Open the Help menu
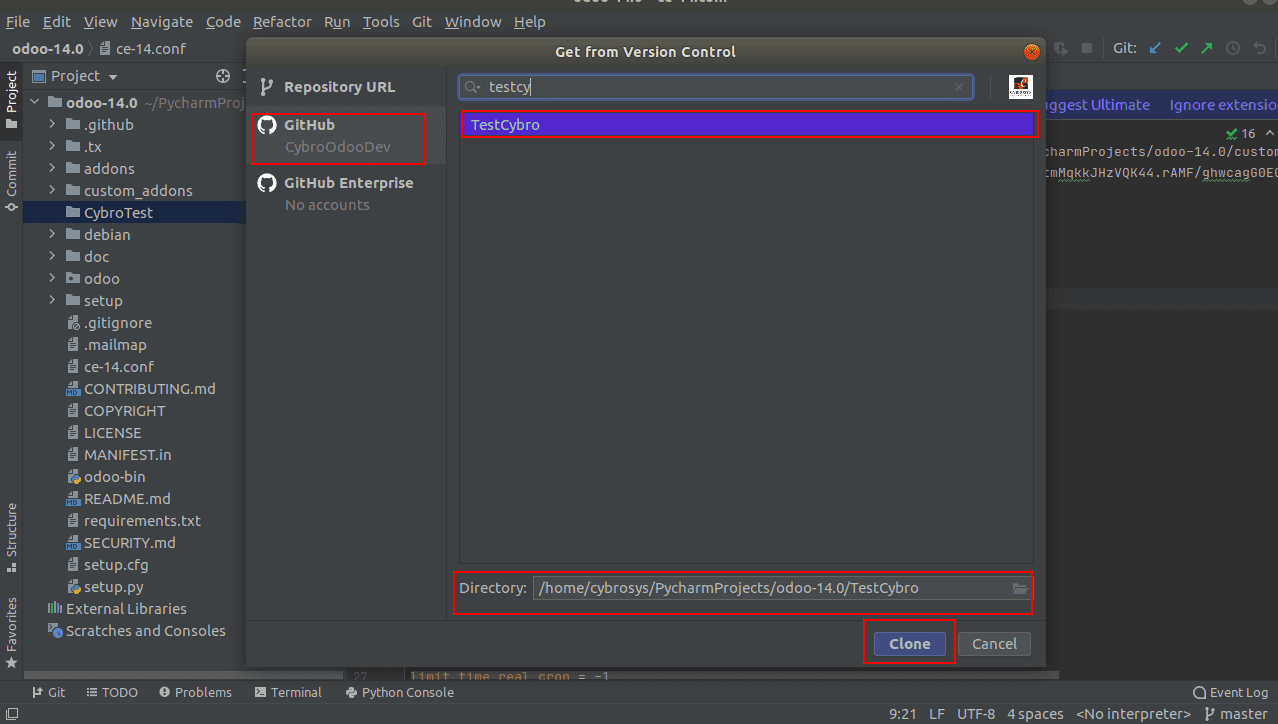 click(x=530, y=21)
